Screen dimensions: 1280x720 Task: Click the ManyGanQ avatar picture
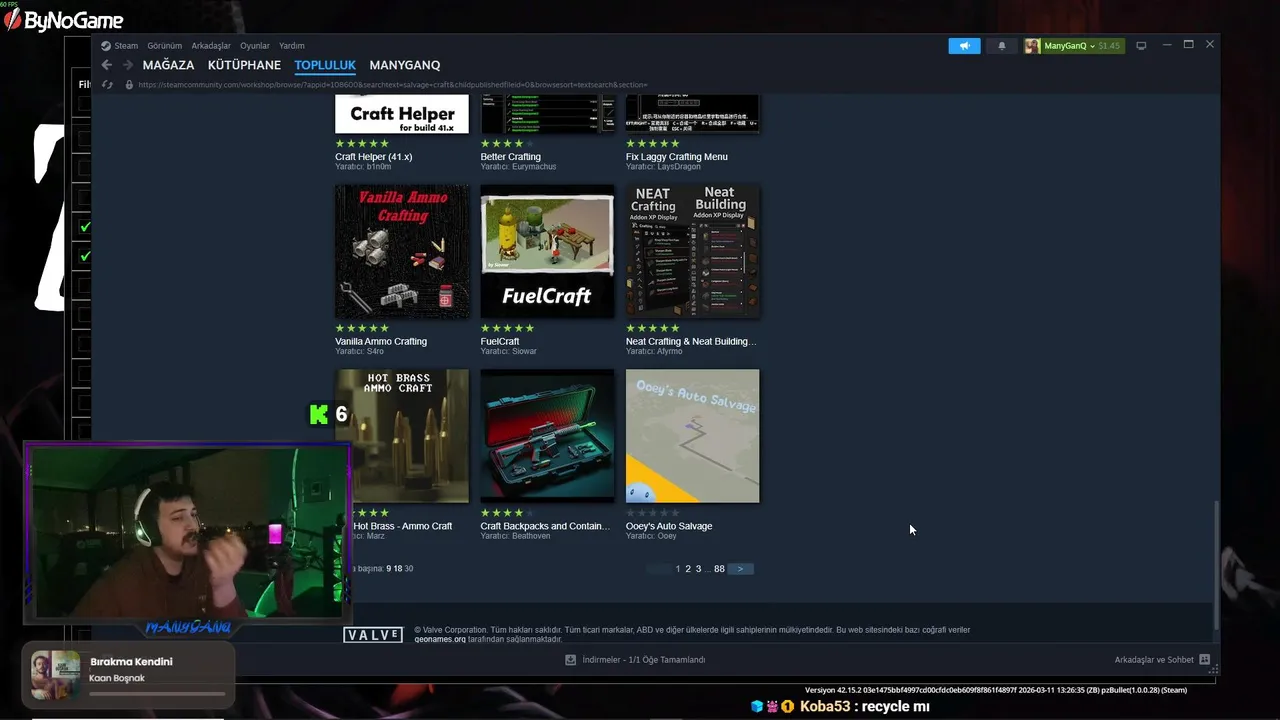[1032, 45]
